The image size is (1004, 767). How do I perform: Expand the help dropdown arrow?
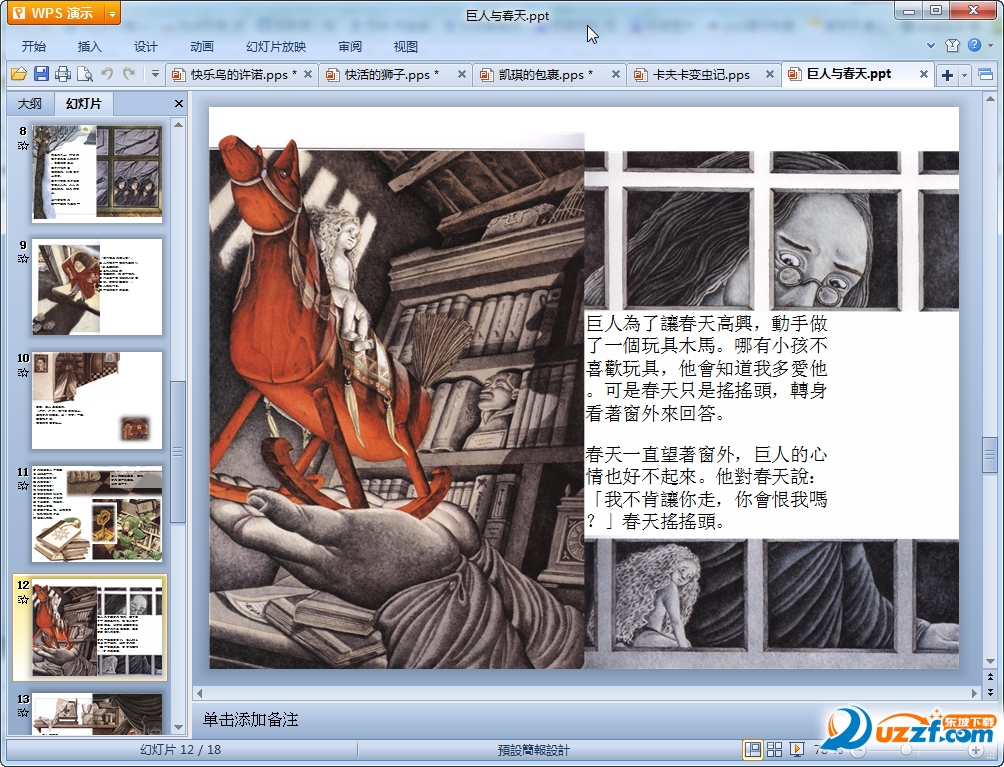(991, 45)
